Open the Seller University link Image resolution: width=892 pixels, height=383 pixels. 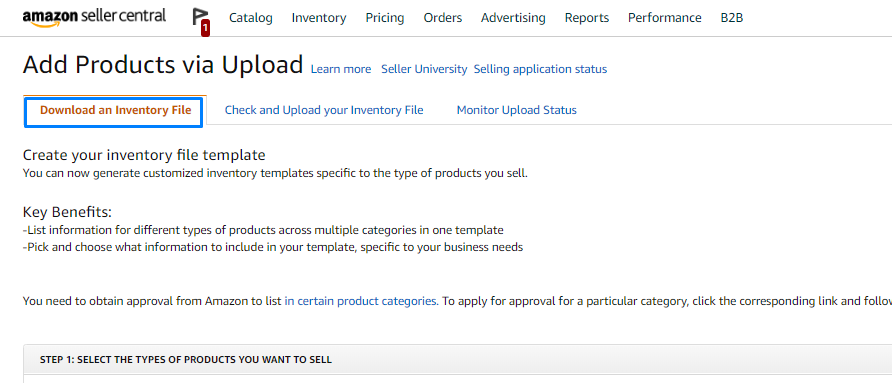424,69
